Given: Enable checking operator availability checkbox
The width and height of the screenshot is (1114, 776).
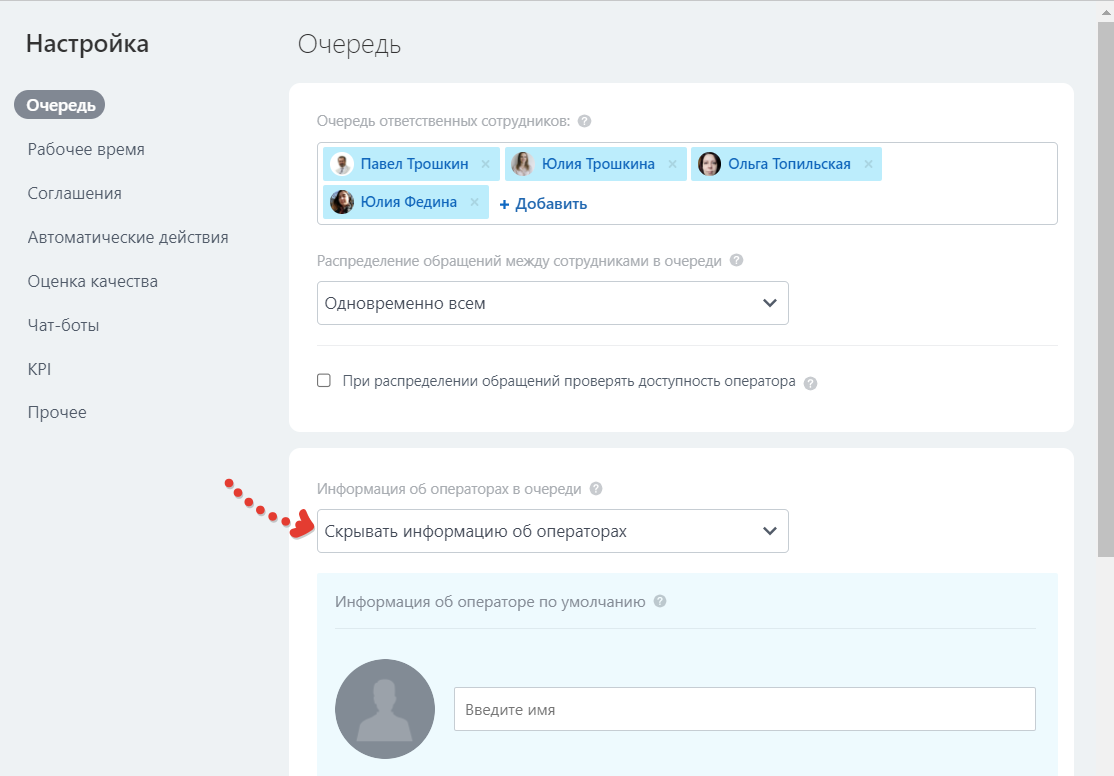Looking at the screenshot, I should [324, 381].
